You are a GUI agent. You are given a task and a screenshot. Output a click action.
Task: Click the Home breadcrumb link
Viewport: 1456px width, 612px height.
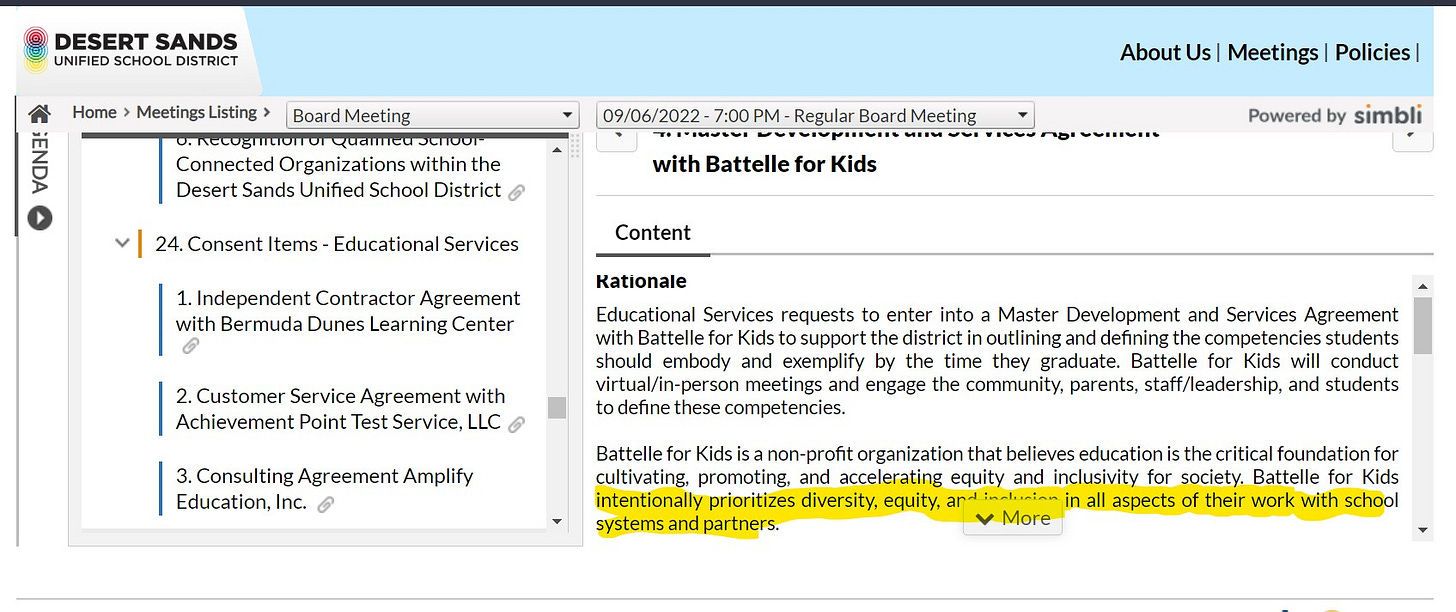(x=94, y=112)
